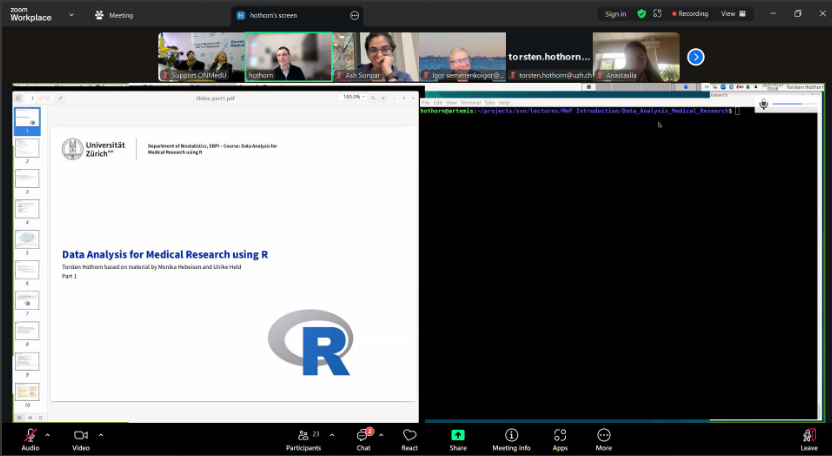
Task: Click the Sign in button
Action: point(615,14)
